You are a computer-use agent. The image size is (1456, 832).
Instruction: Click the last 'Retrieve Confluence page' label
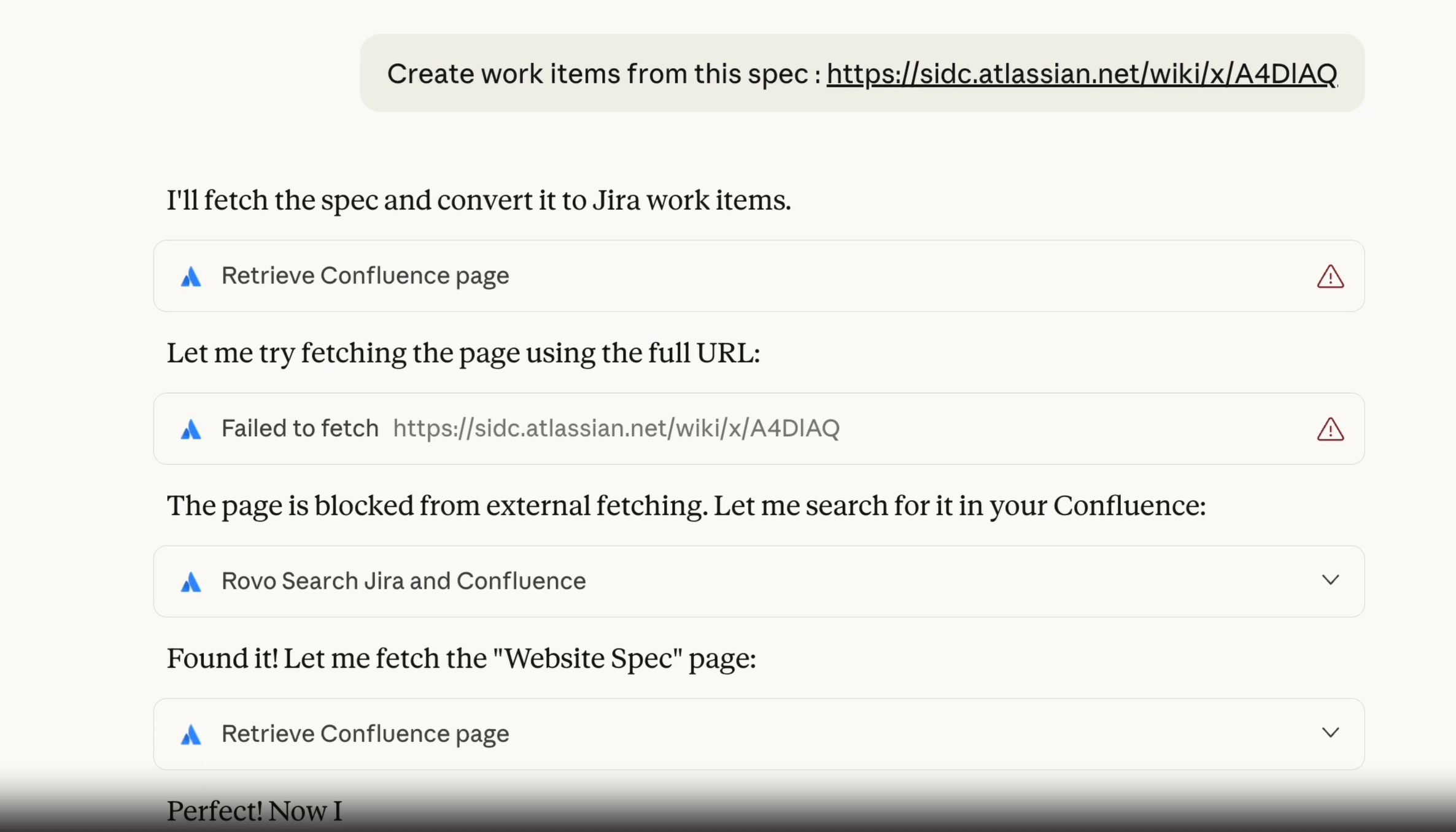pyautogui.click(x=365, y=734)
